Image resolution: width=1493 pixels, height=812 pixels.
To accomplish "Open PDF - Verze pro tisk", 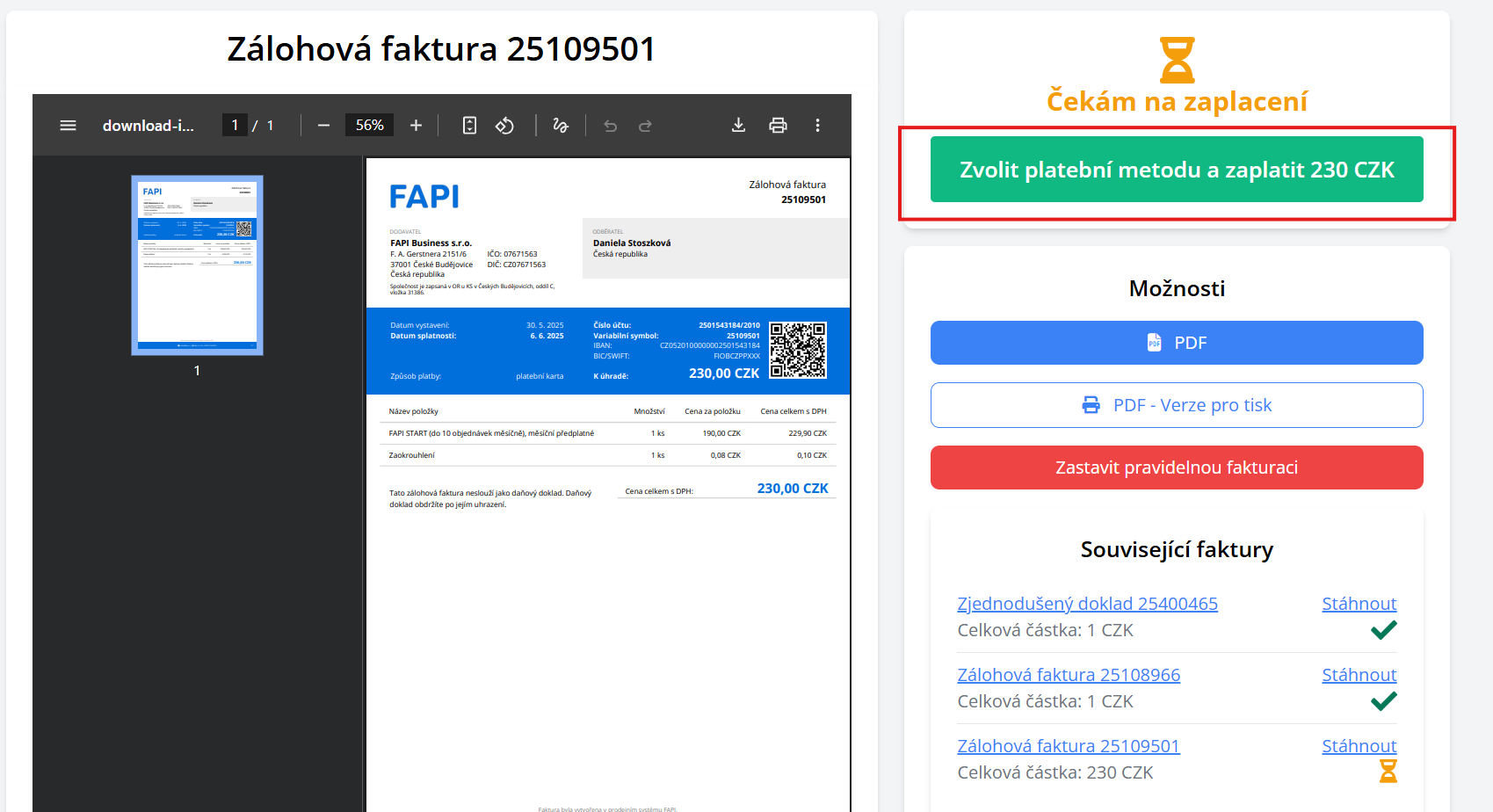I will (1177, 405).
